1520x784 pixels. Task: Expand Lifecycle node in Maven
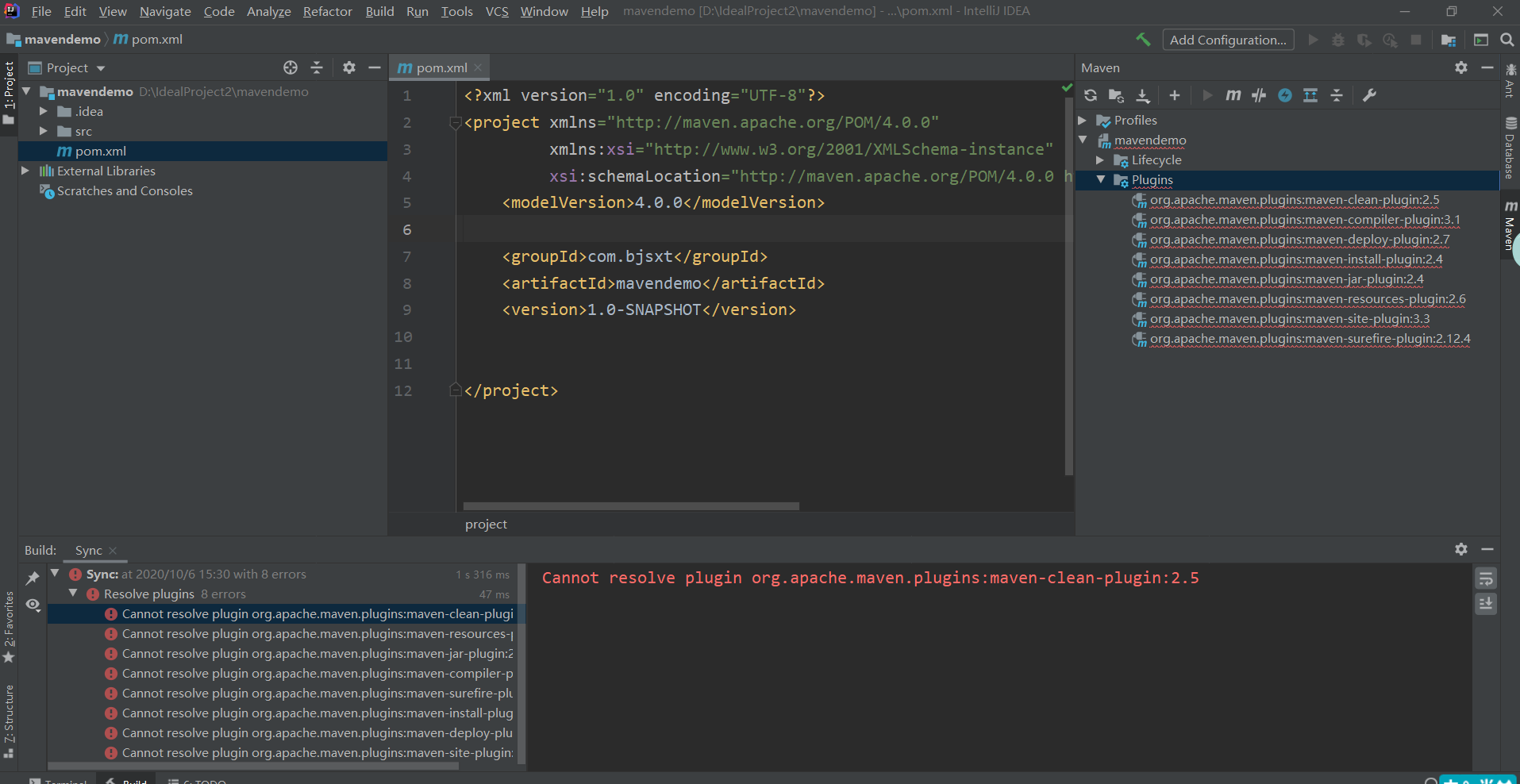(1100, 159)
